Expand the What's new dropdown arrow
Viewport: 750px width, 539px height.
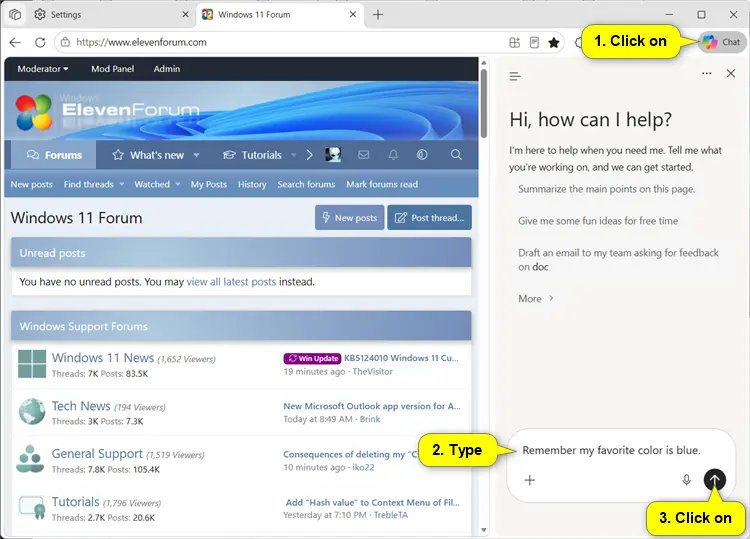point(196,155)
